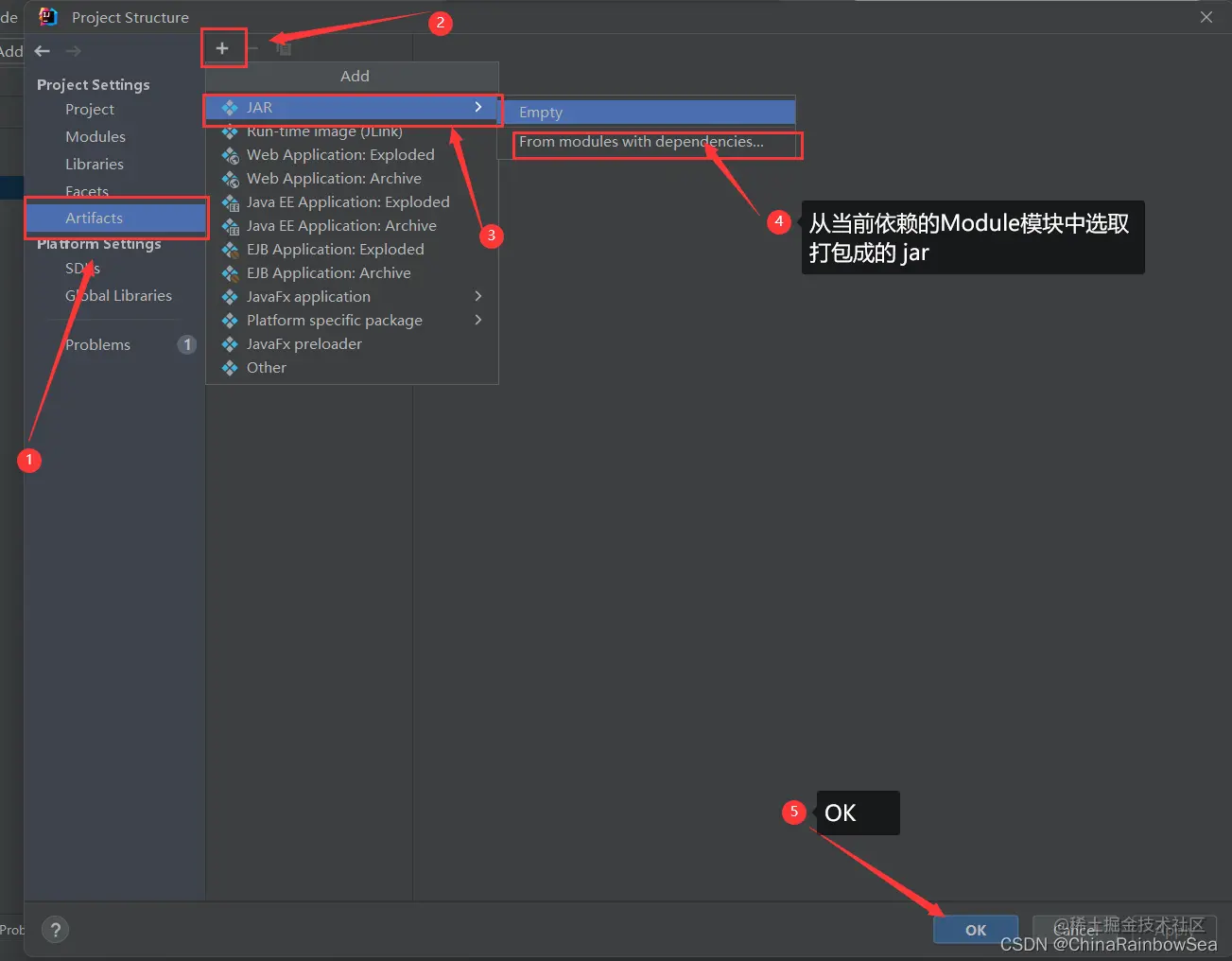Image resolution: width=1232 pixels, height=961 pixels.
Task: Go forward with the right arrow
Action: point(74,51)
